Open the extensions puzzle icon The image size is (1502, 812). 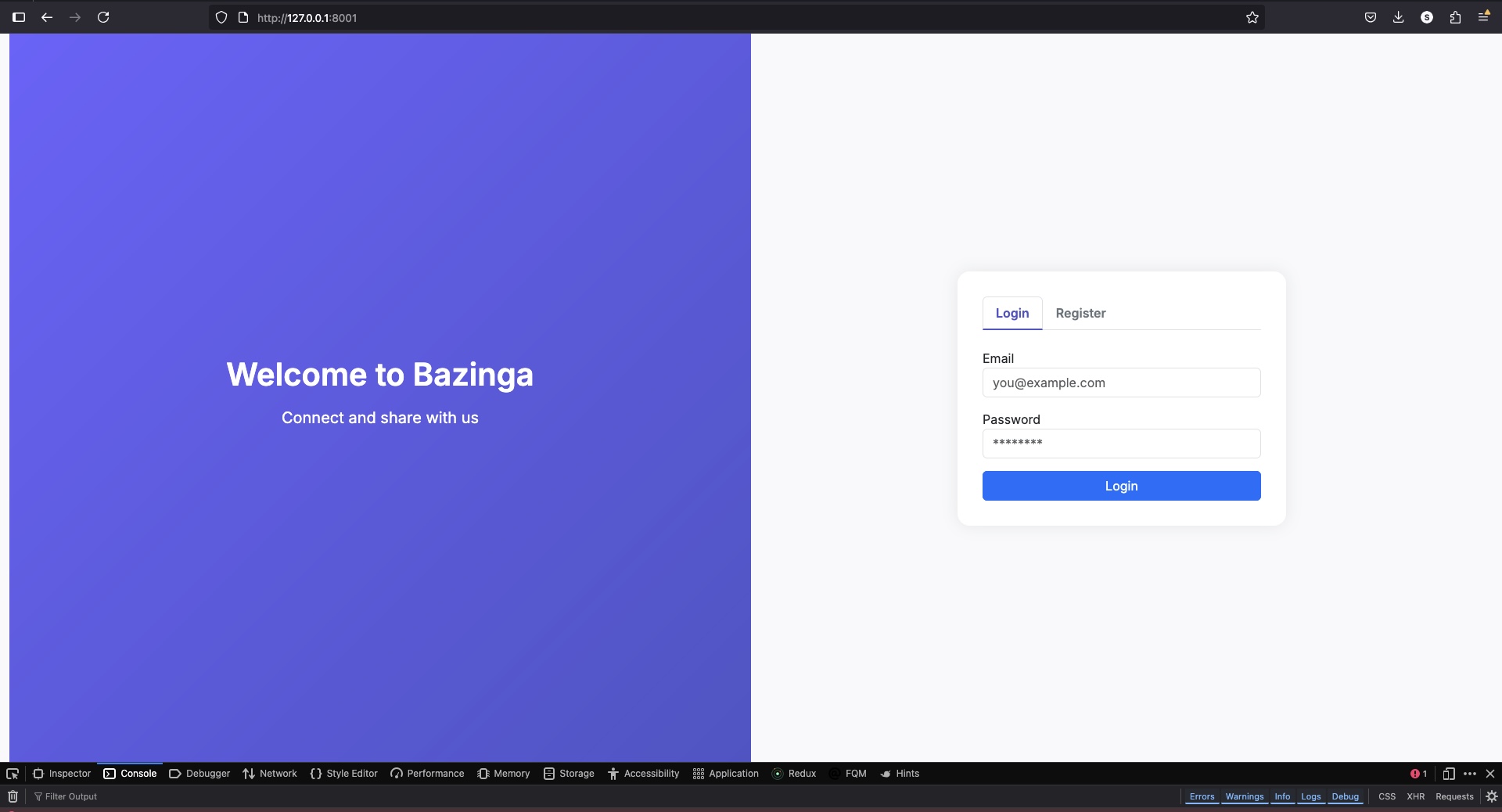click(1455, 17)
